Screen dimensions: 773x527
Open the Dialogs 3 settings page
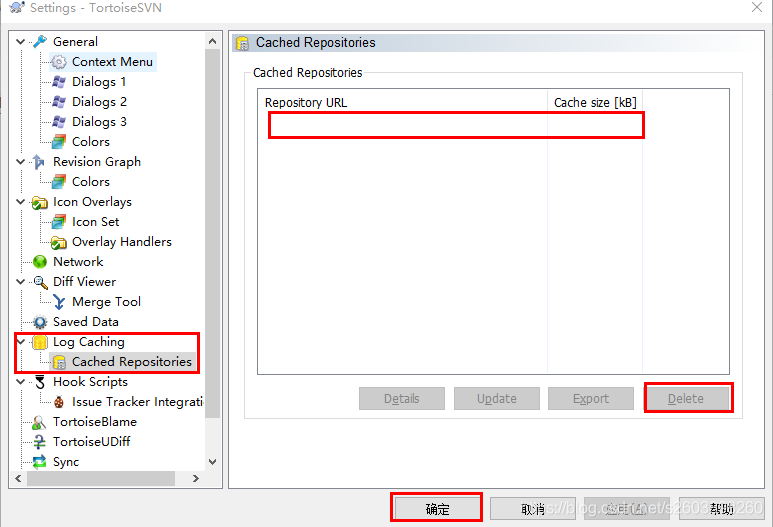pyautogui.click(x=99, y=122)
